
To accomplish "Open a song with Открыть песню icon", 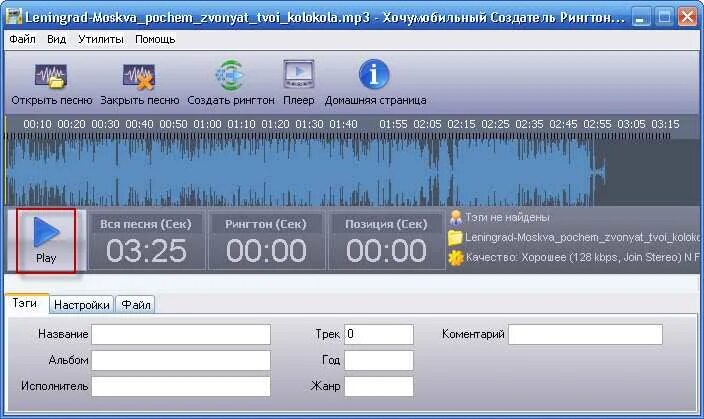I will pyautogui.click(x=51, y=76).
